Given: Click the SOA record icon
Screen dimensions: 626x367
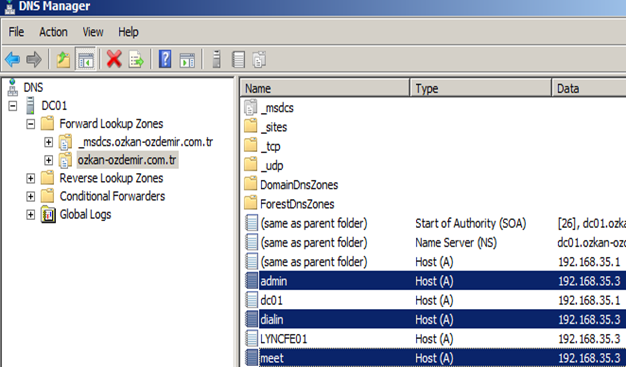Looking at the screenshot, I should click(x=251, y=223).
